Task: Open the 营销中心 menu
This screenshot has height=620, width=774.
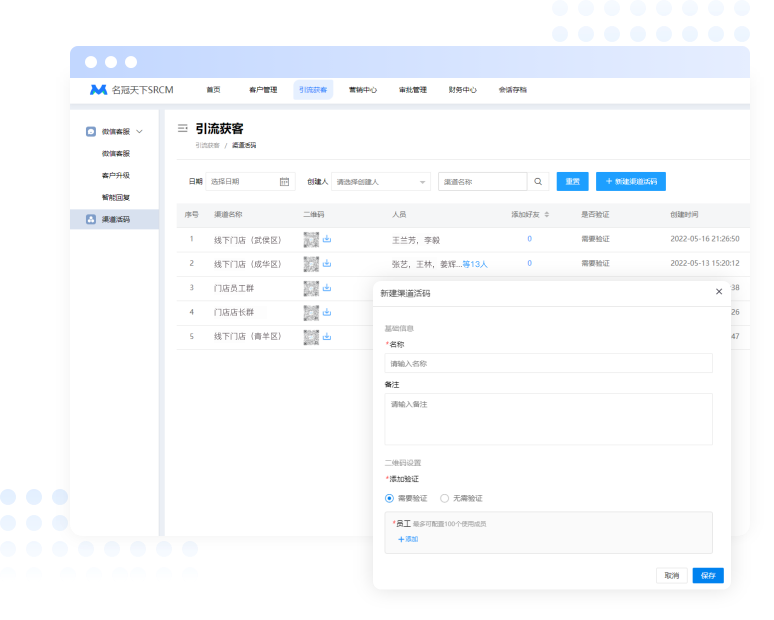Action: coord(363,90)
